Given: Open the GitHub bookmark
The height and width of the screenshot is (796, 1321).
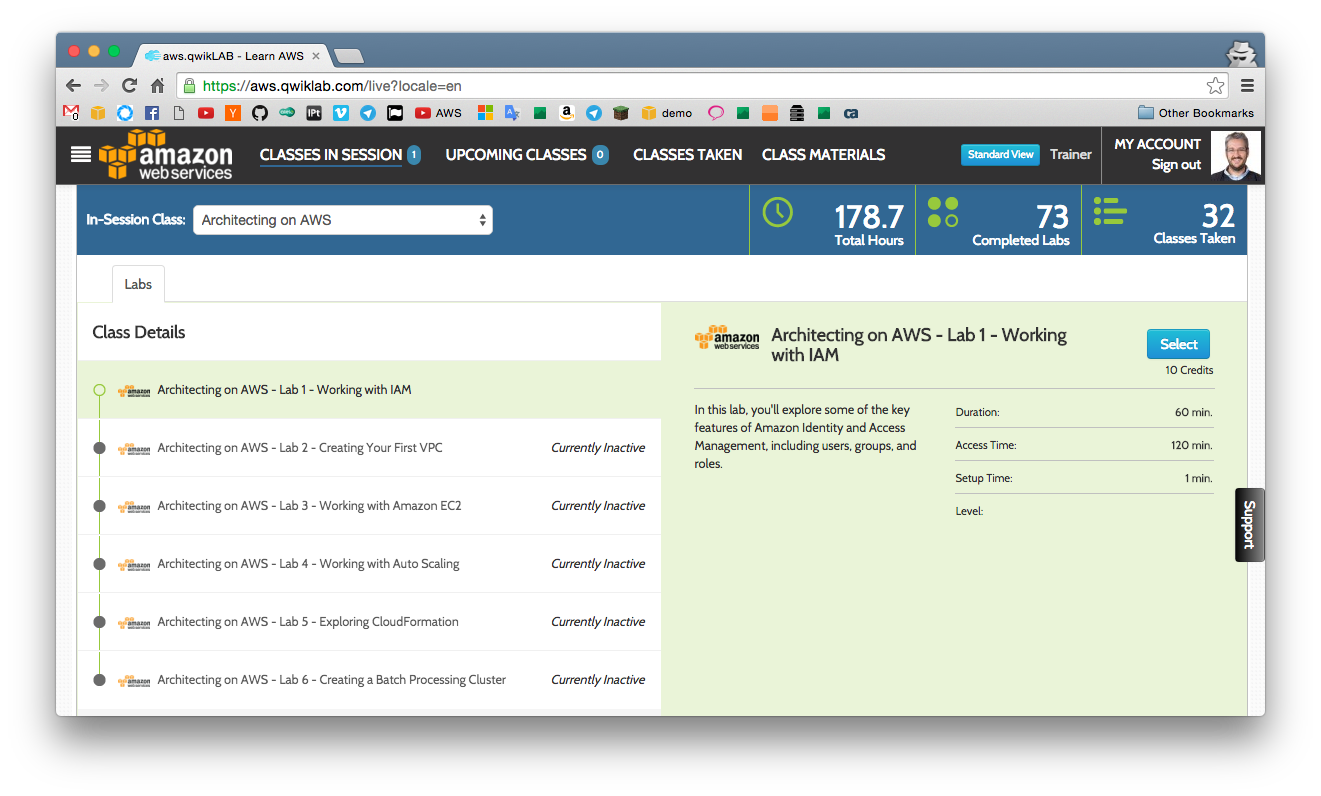Looking at the screenshot, I should click(260, 113).
